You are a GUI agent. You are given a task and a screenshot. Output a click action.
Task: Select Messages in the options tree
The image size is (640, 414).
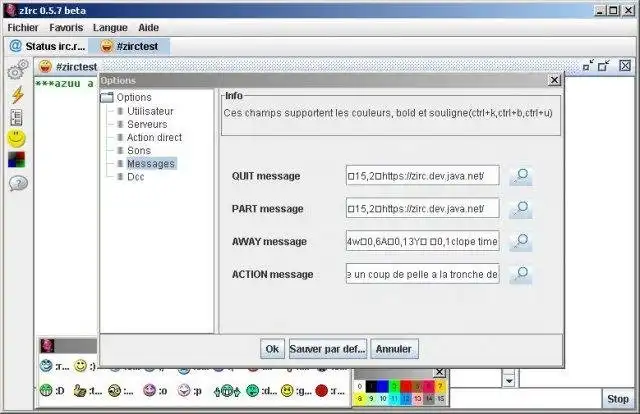tap(147, 164)
